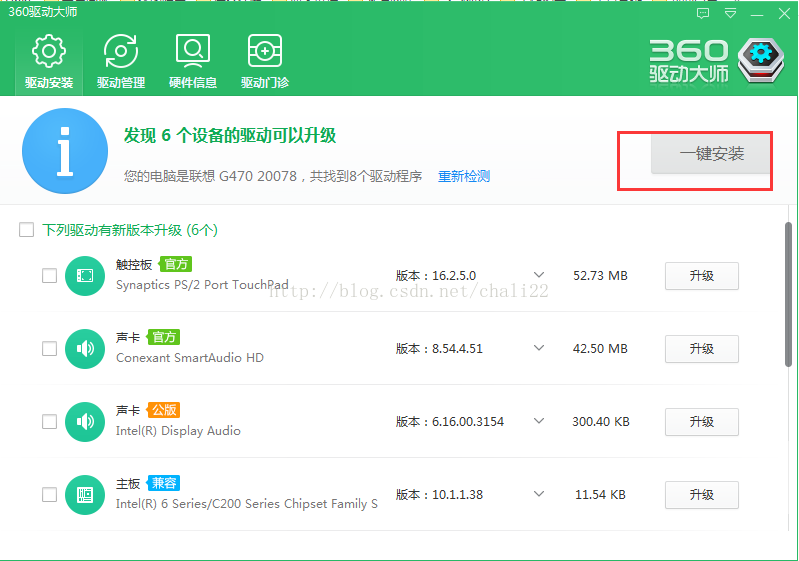
Task: Click the Synaptics PS/2 Port TouchPad text
Action: (202, 285)
